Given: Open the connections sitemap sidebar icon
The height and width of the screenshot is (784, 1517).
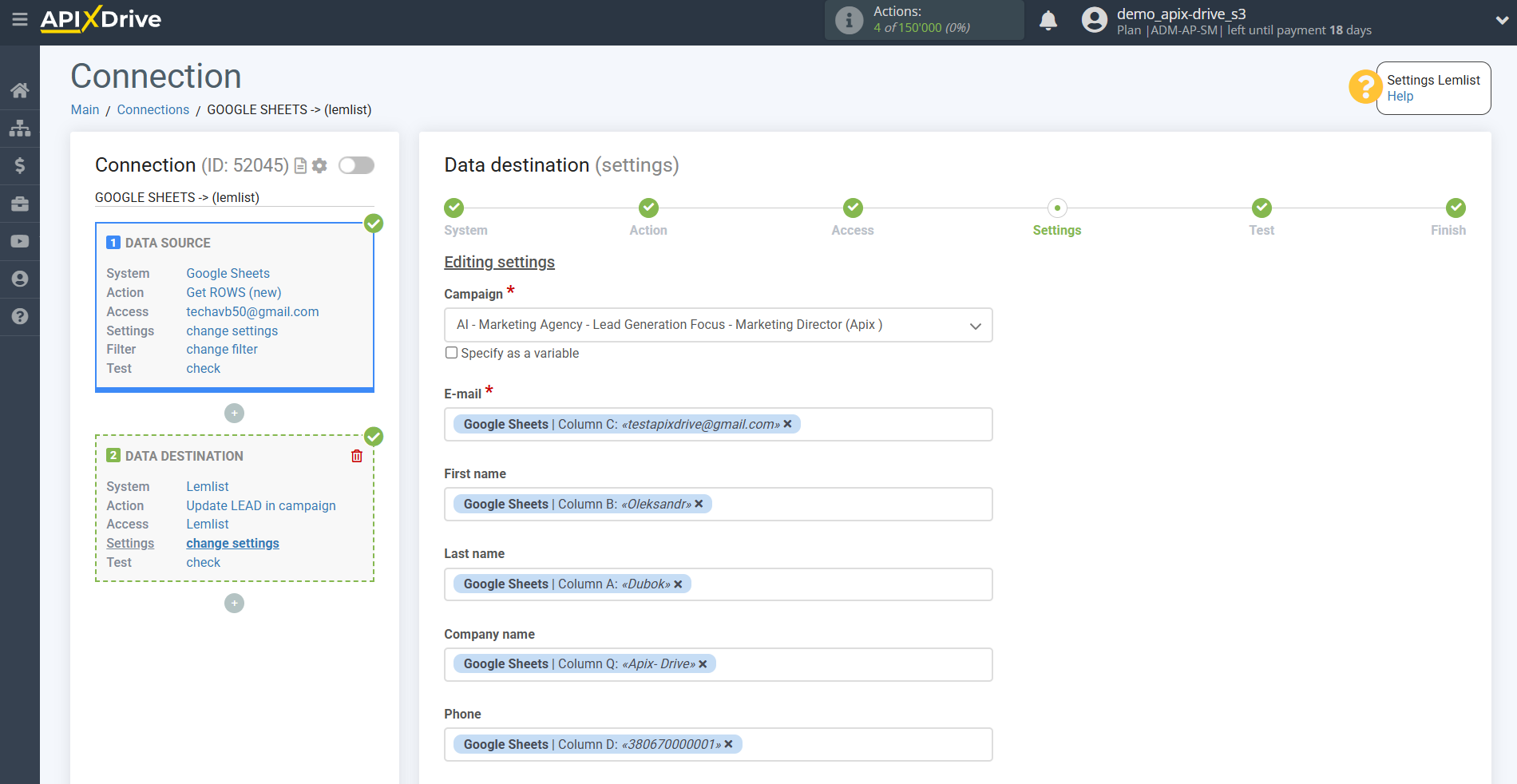Looking at the screenshot, I should click(x=20, y=128).
